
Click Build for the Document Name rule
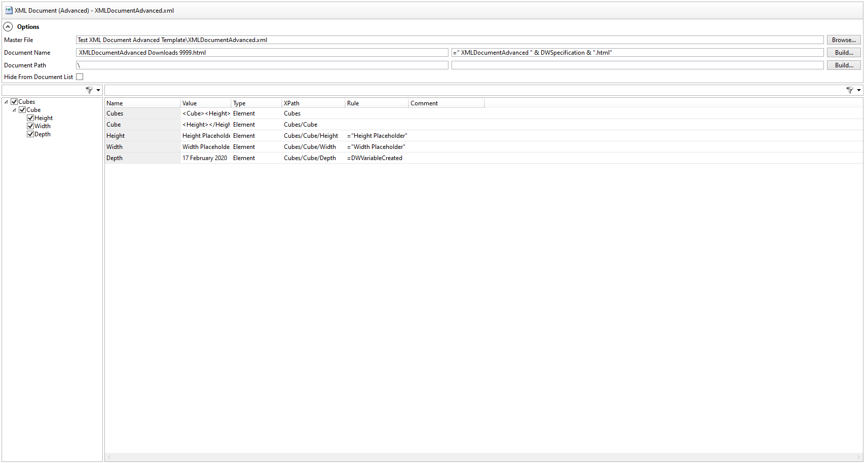point(843,53)
